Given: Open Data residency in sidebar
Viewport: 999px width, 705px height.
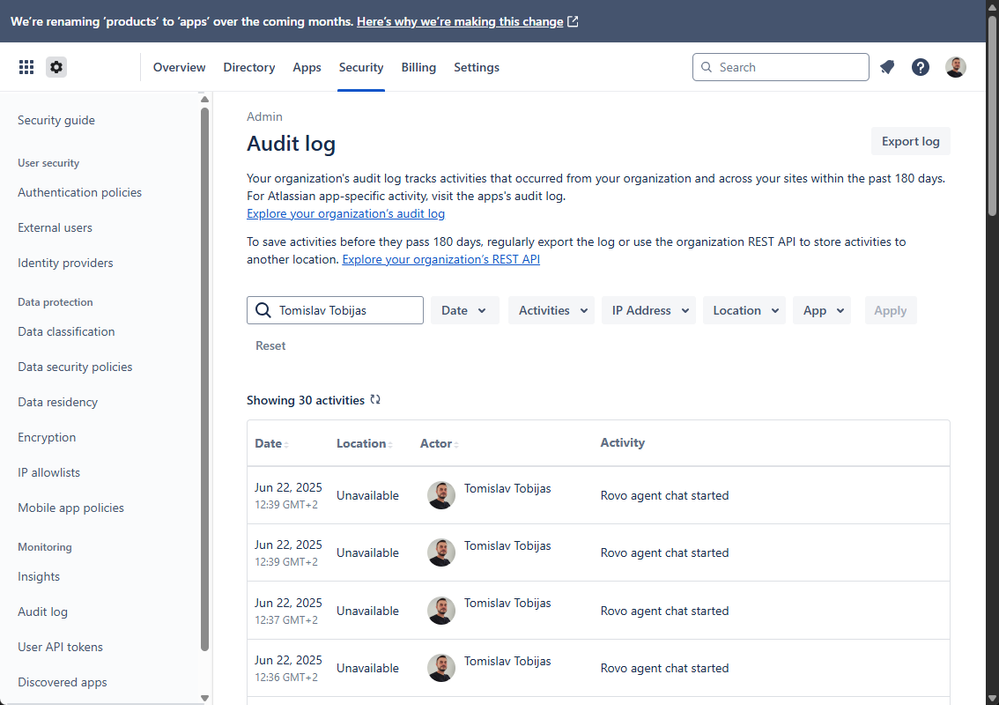Looking at the screenshot, I should (x=57, y=402).
